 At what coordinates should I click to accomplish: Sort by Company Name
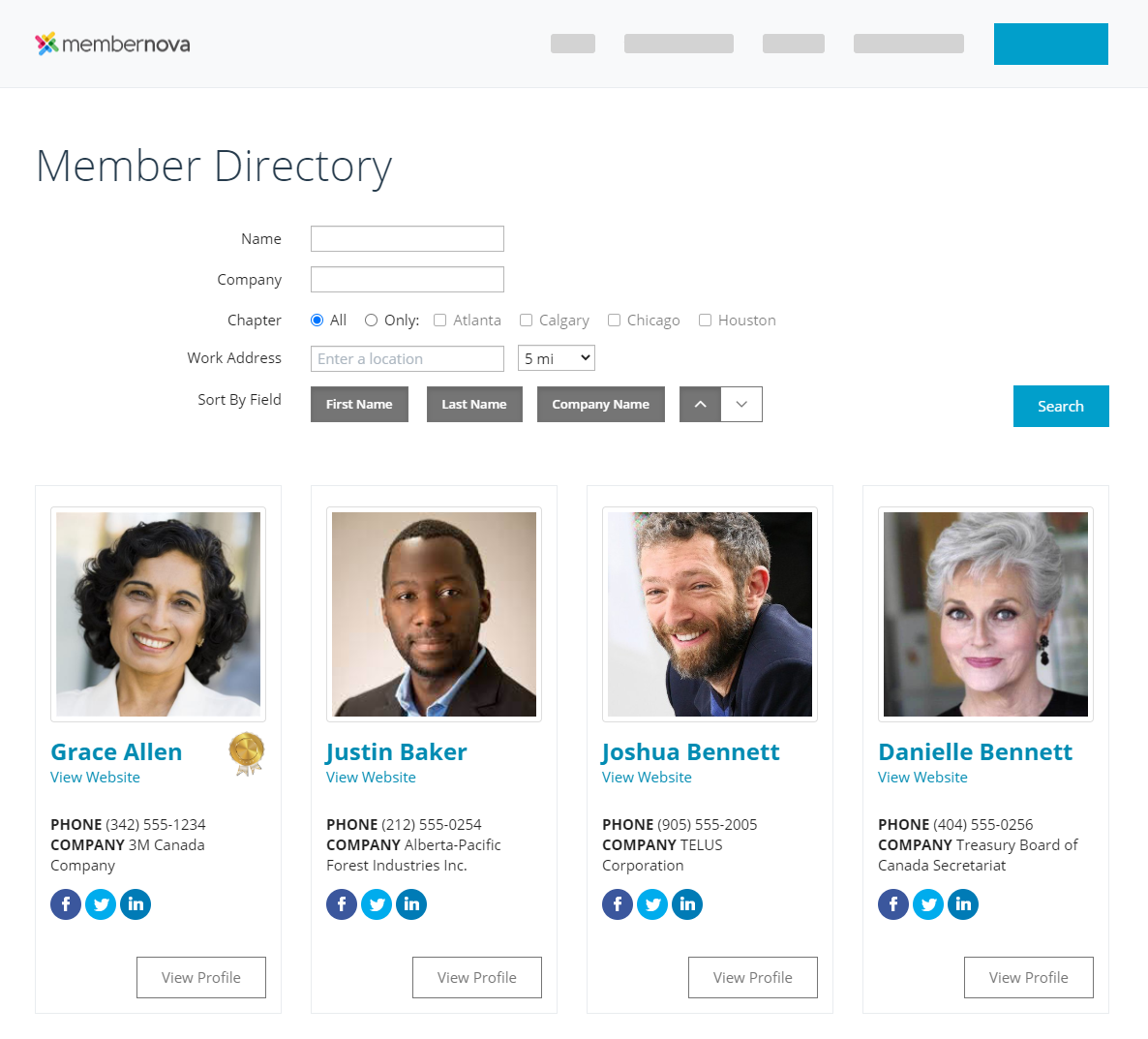[600, 405]
